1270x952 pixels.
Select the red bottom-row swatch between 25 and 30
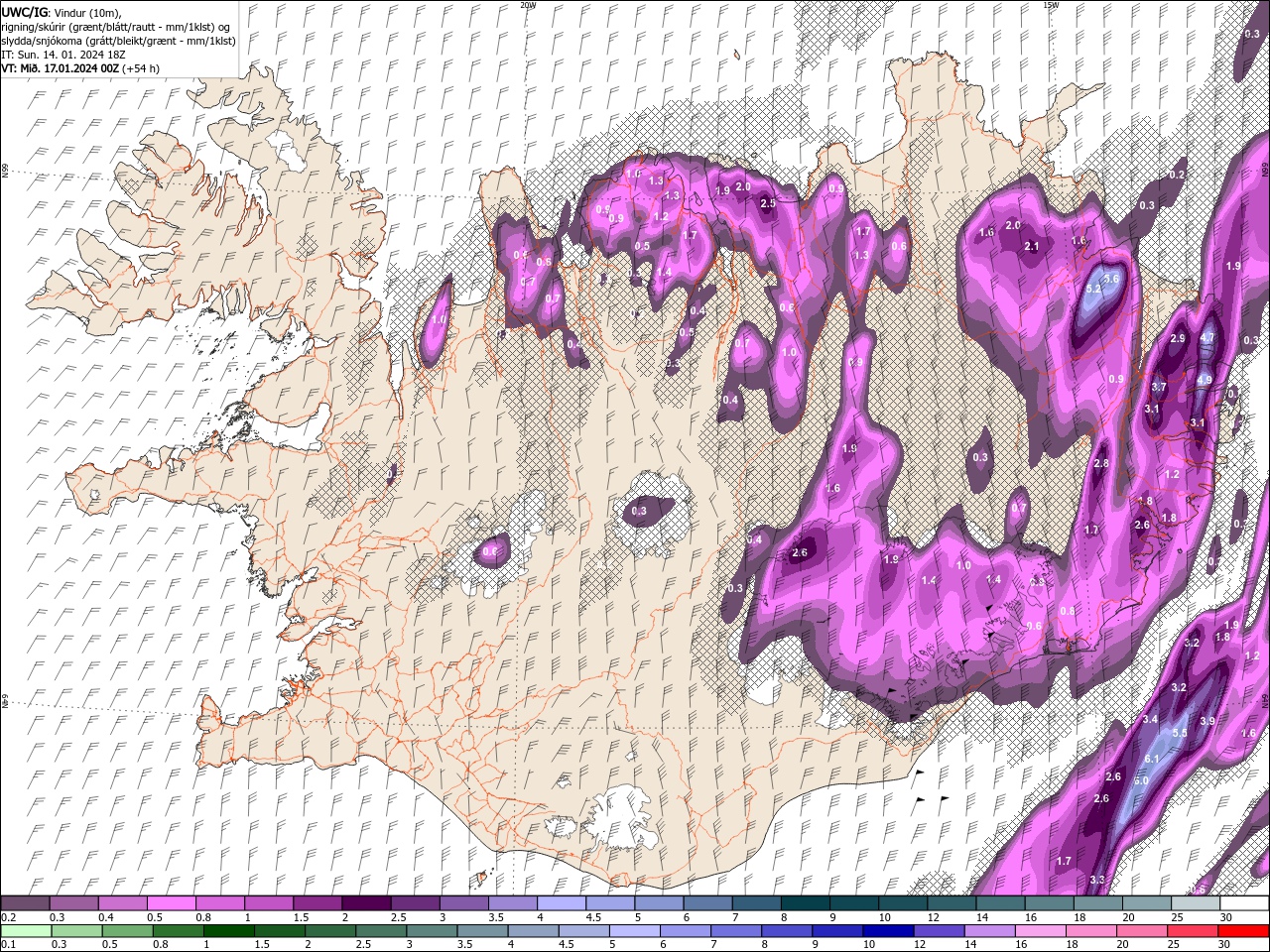tap(1196, 931)
